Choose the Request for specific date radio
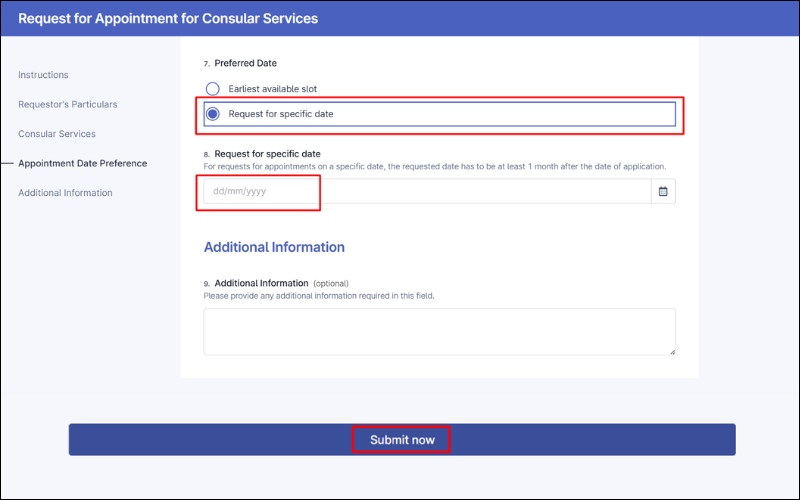800x500 pixels. coord(212,114)
